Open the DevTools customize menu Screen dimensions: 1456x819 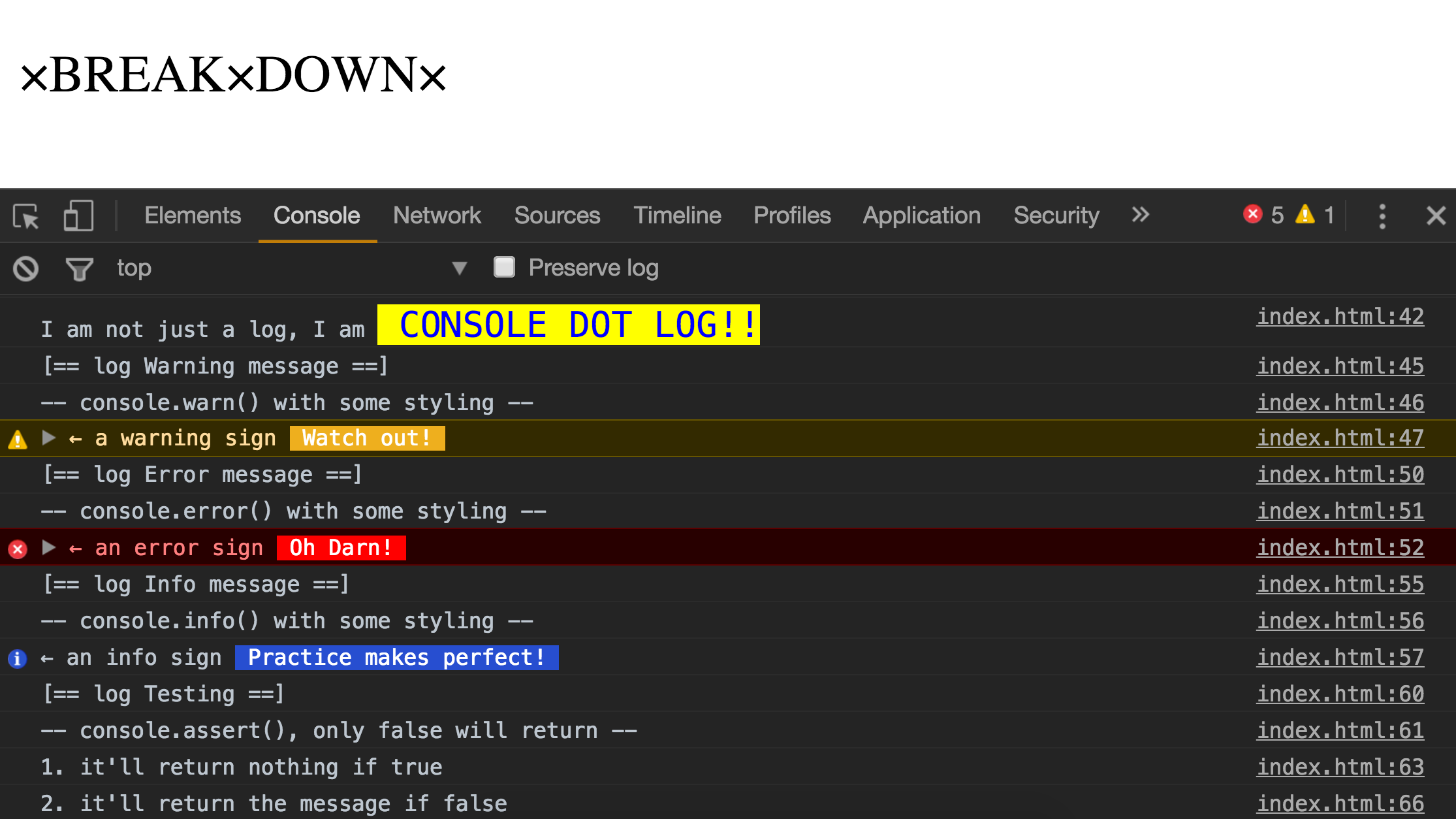1383,216
